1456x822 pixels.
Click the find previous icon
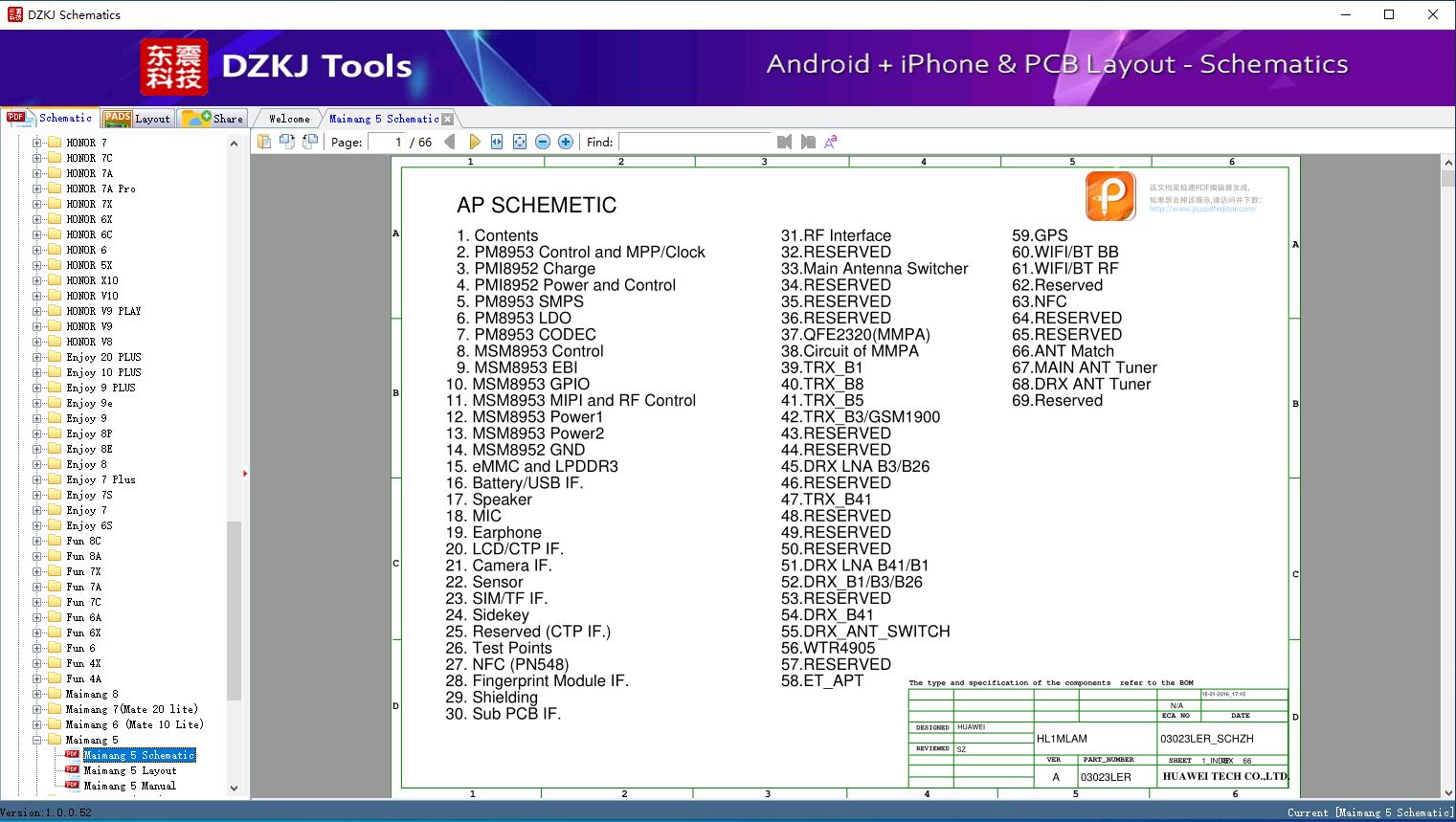point(785,142)
